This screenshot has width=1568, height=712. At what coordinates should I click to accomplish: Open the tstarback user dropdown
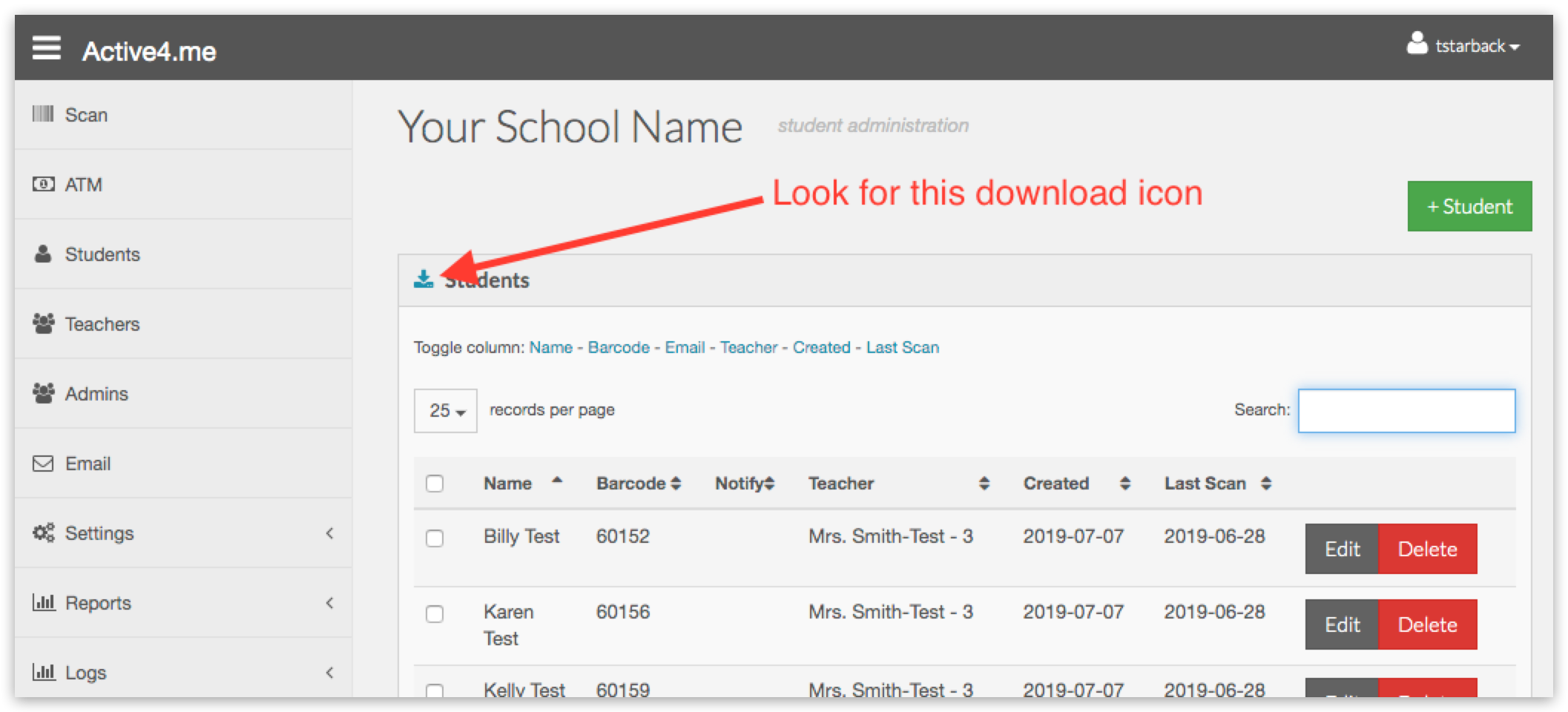pos(1463,46)
